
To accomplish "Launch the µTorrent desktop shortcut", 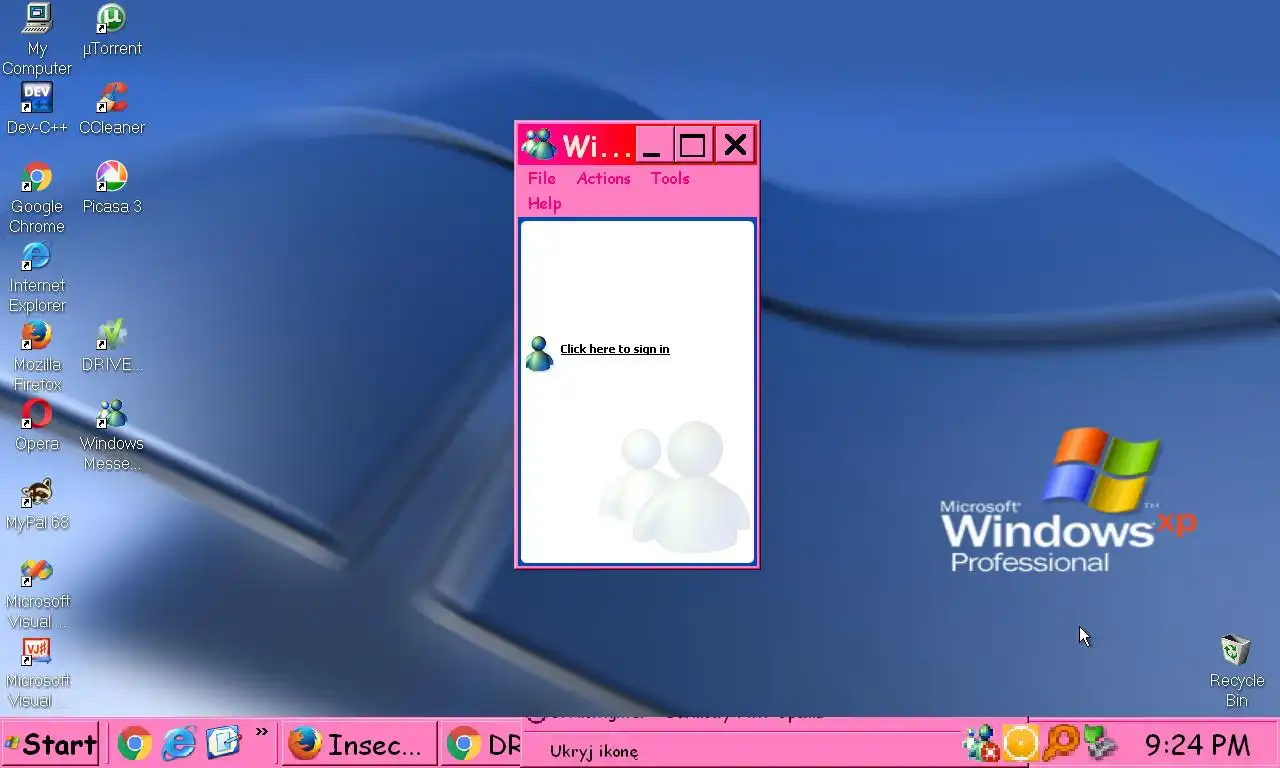I will pyautogui.click(x=111, y=29).
